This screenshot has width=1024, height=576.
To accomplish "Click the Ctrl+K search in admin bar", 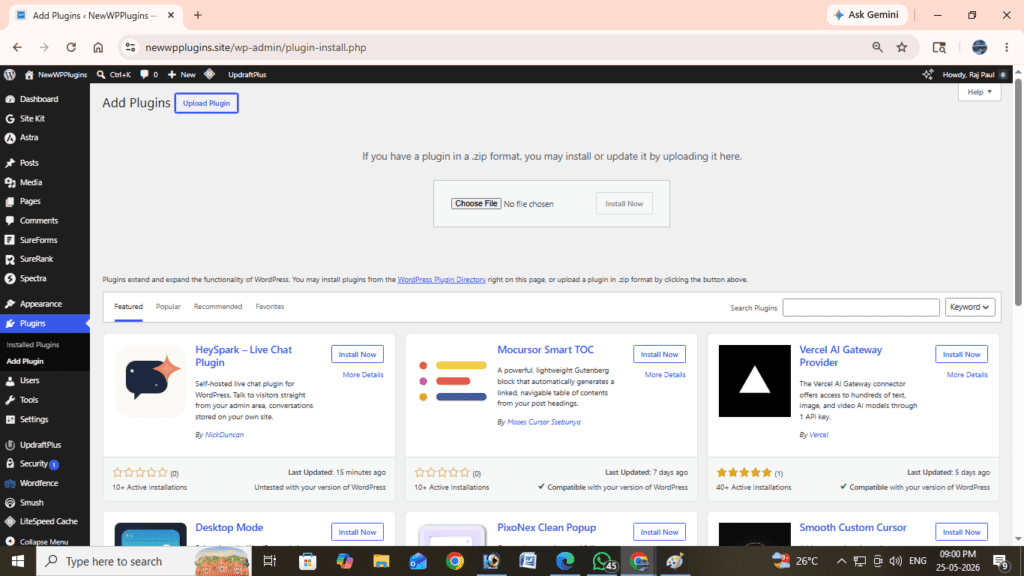I will coord(114,74).
